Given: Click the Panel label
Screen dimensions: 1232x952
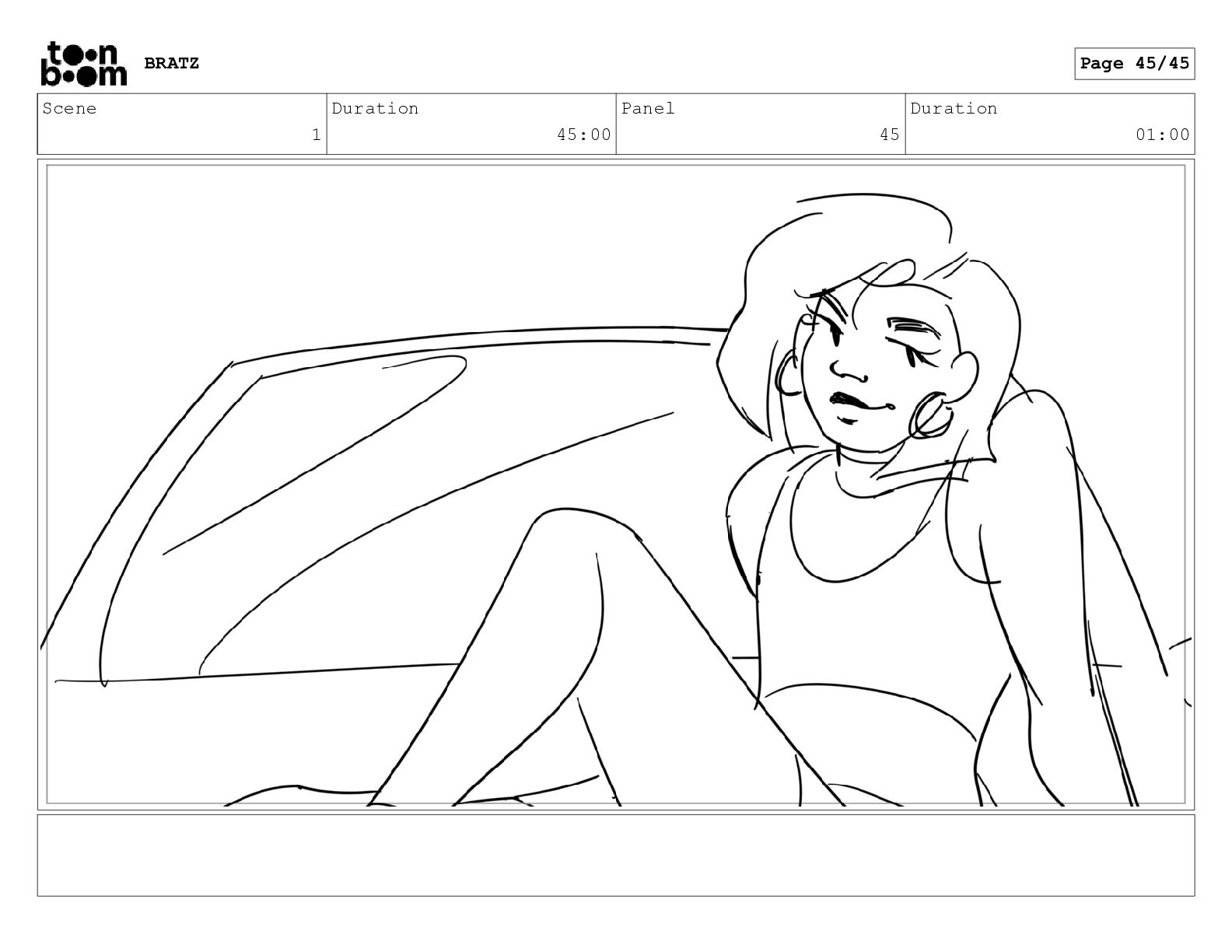Looking at the screenshot, I should click(x=648, y=109).
